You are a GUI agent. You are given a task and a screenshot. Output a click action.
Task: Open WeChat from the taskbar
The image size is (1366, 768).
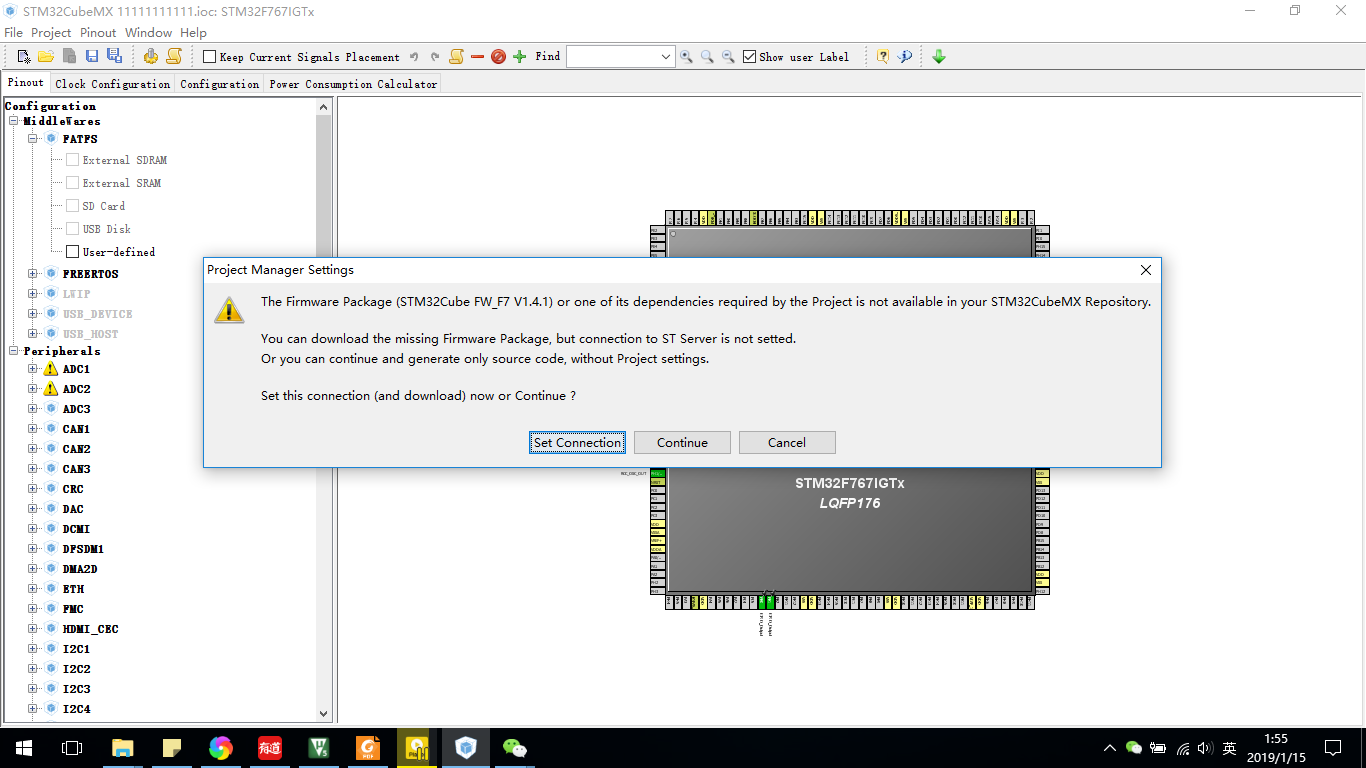coord(515,747)
